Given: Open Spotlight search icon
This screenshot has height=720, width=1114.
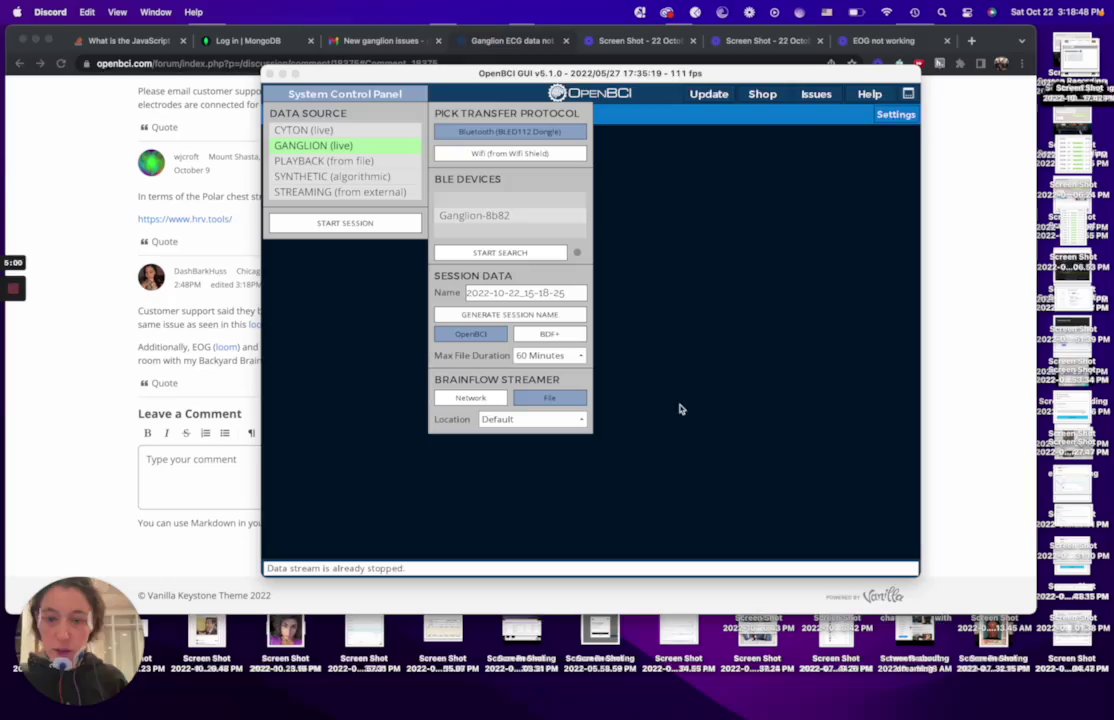Looking at the screenshot, I should 941,12.
